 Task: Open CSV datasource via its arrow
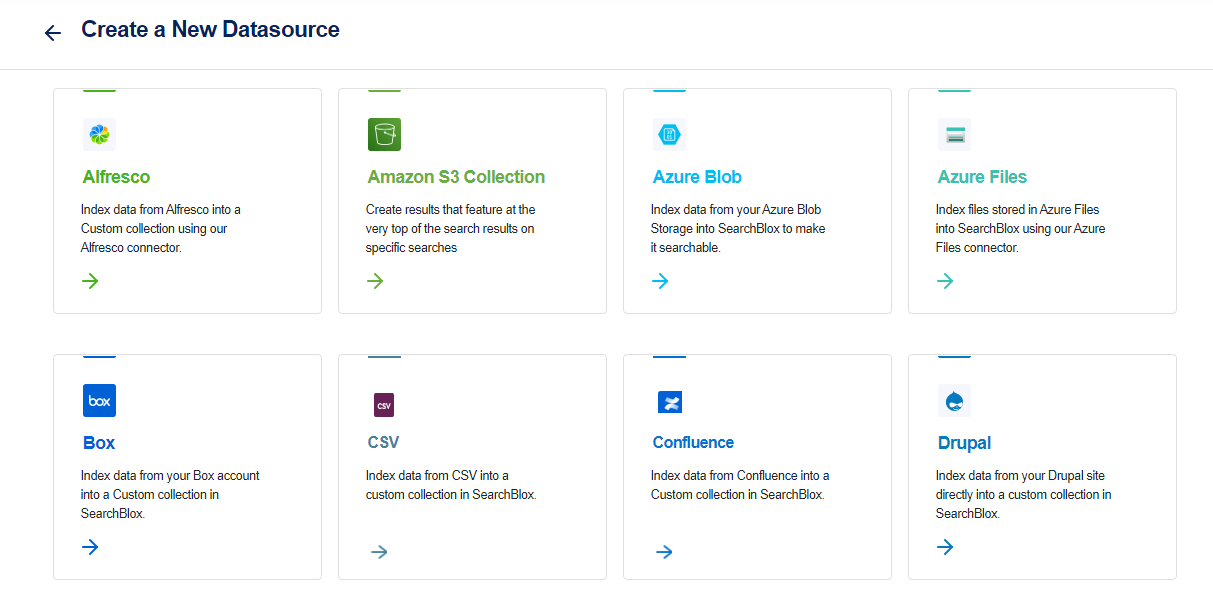point(379,552)
